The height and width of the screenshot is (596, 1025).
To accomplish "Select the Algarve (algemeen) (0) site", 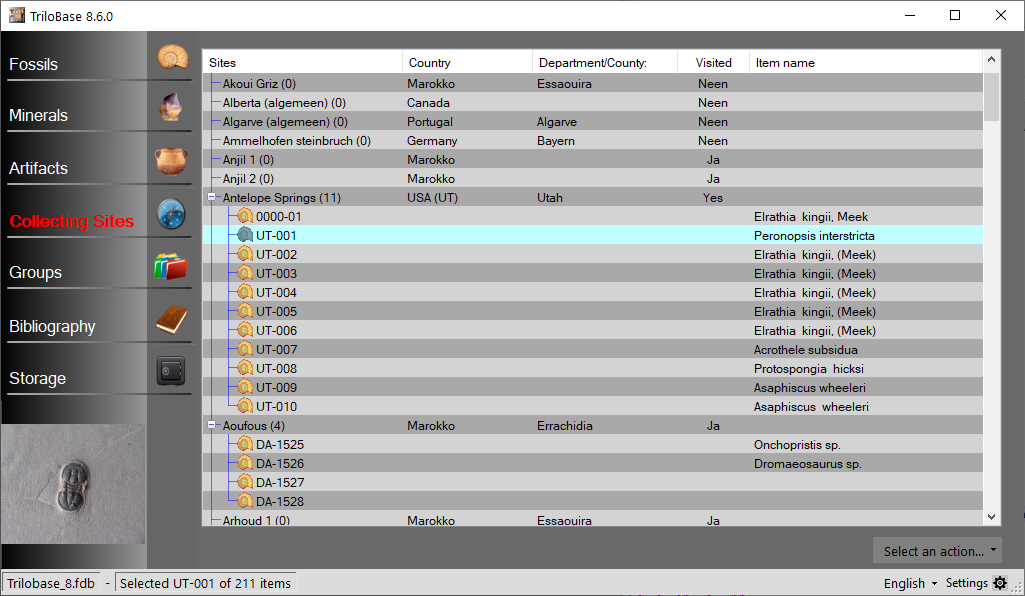I will tap(285, 122).
